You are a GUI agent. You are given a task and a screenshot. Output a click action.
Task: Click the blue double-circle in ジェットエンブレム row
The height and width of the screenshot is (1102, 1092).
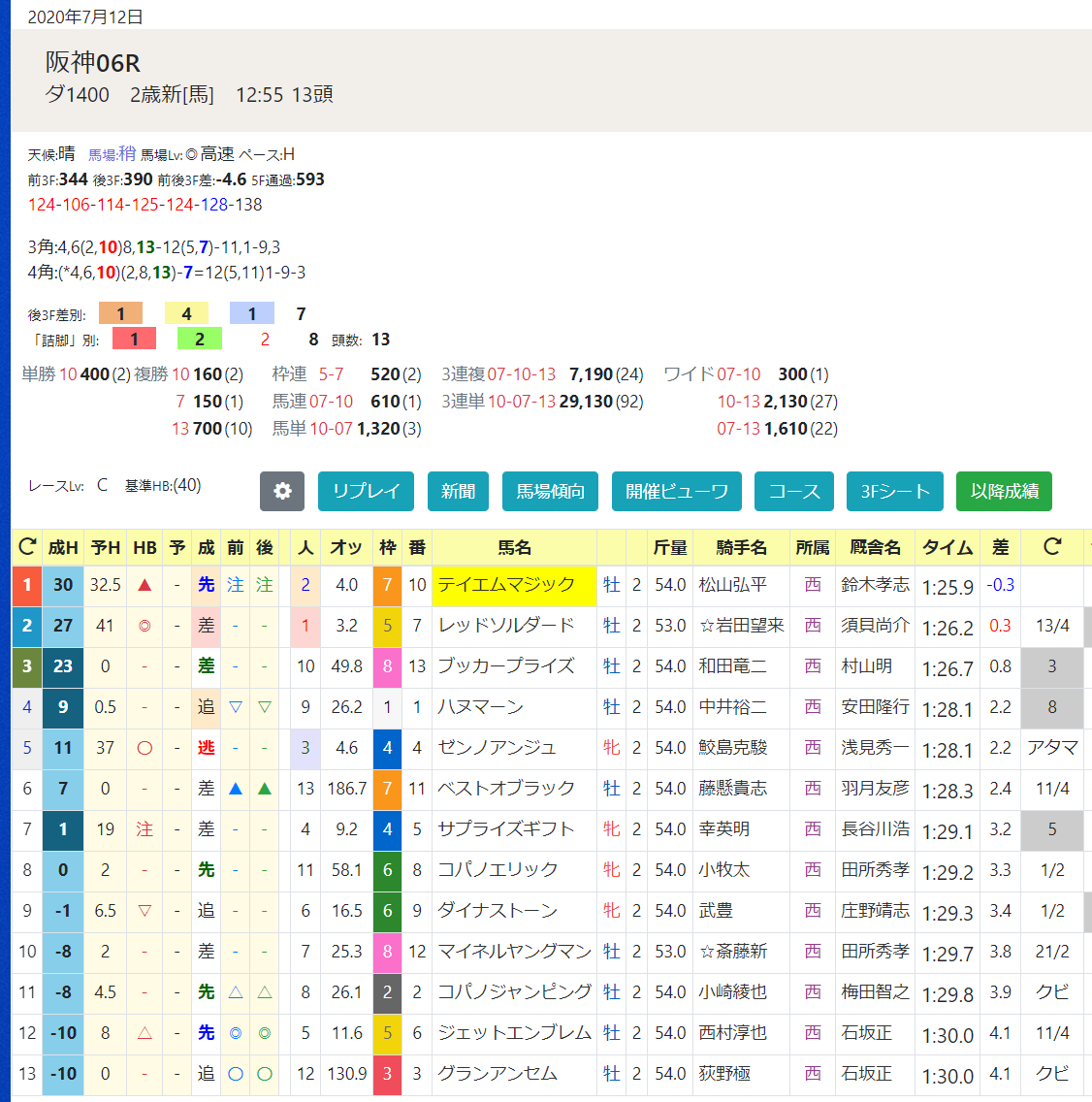click(236, 1033)
